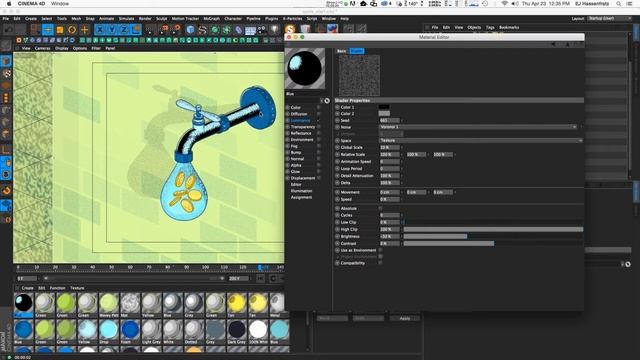Open the Material Manager Function menu

(x=58, y=288)
